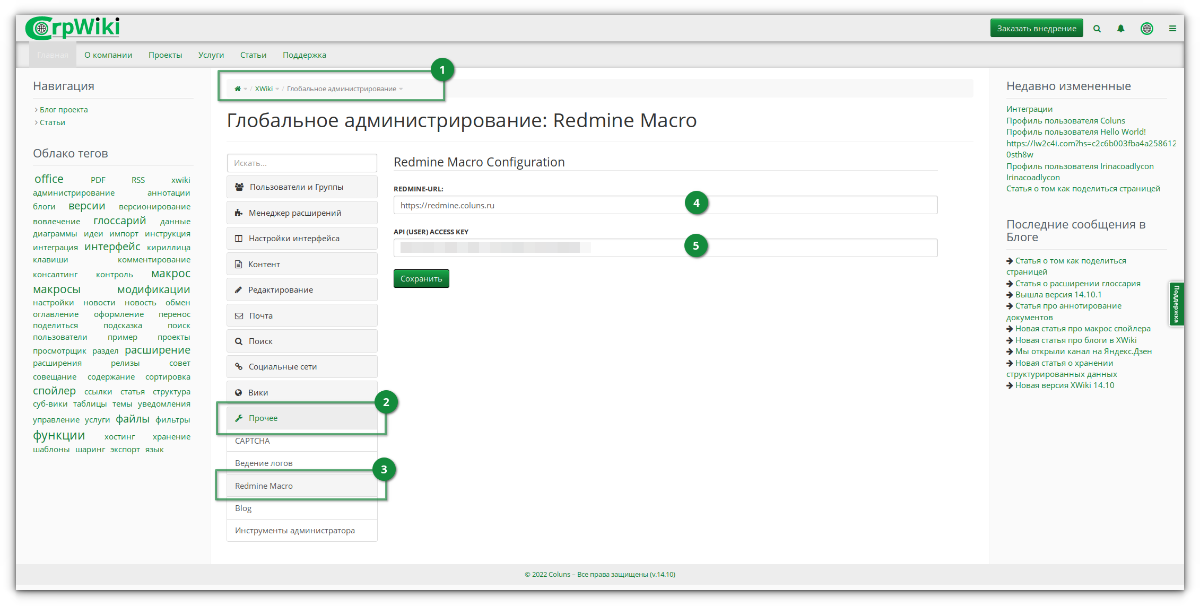Expand the dropdown after breadcrumb home icon

click(245, 89)
